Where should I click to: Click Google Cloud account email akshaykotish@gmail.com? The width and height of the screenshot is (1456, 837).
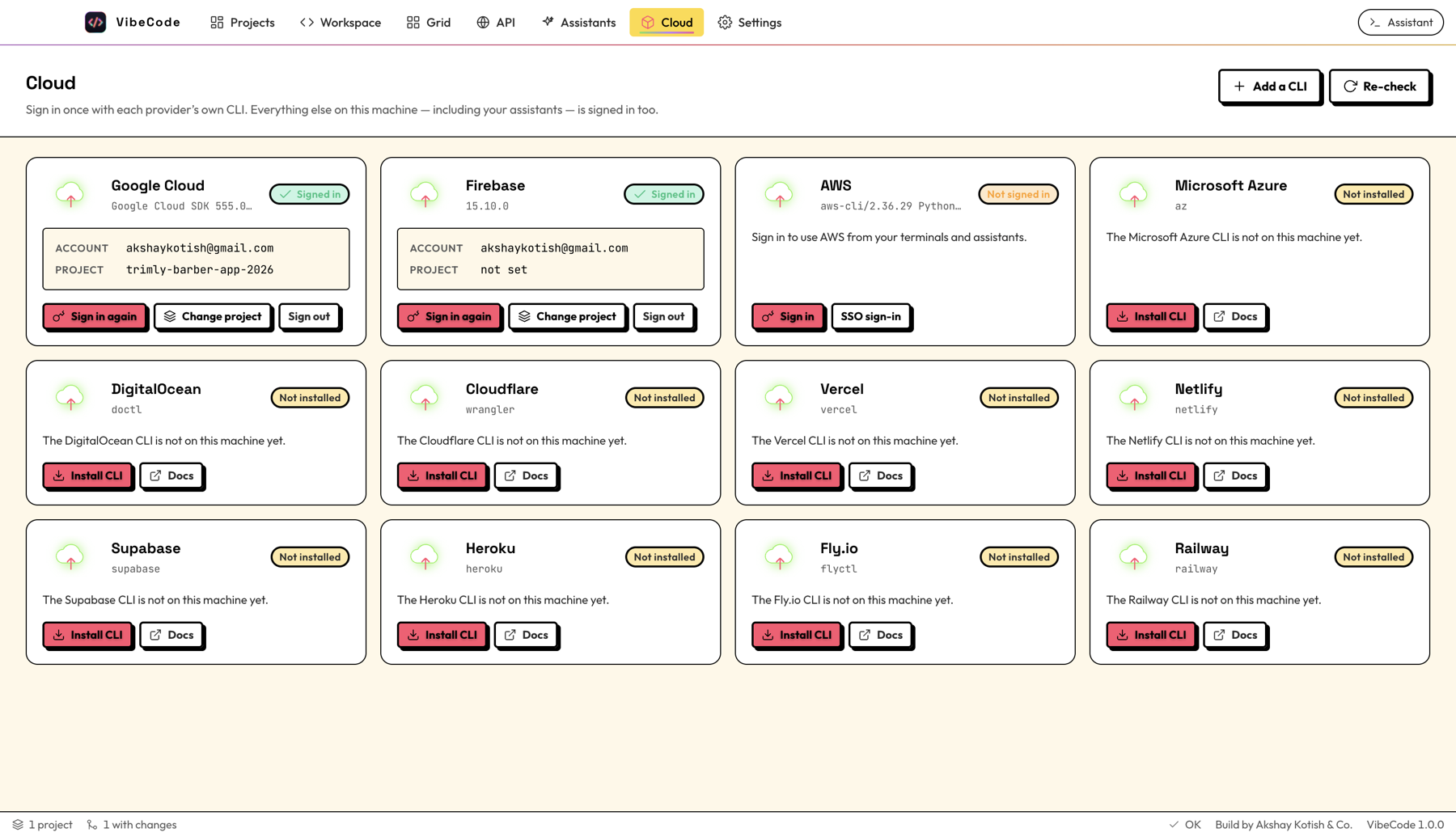coord(200,248)
